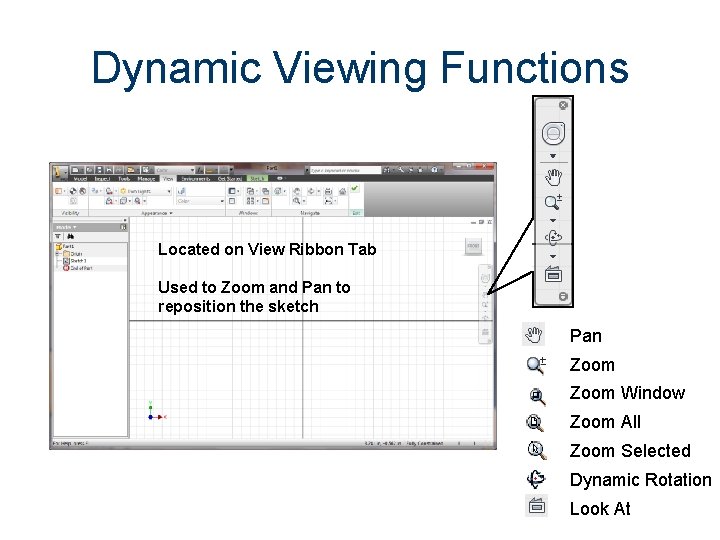Expand arrow below enlarged Zoom icon
Image resolution: width=720 pixels, height=540 pixels.
[553, 220]
